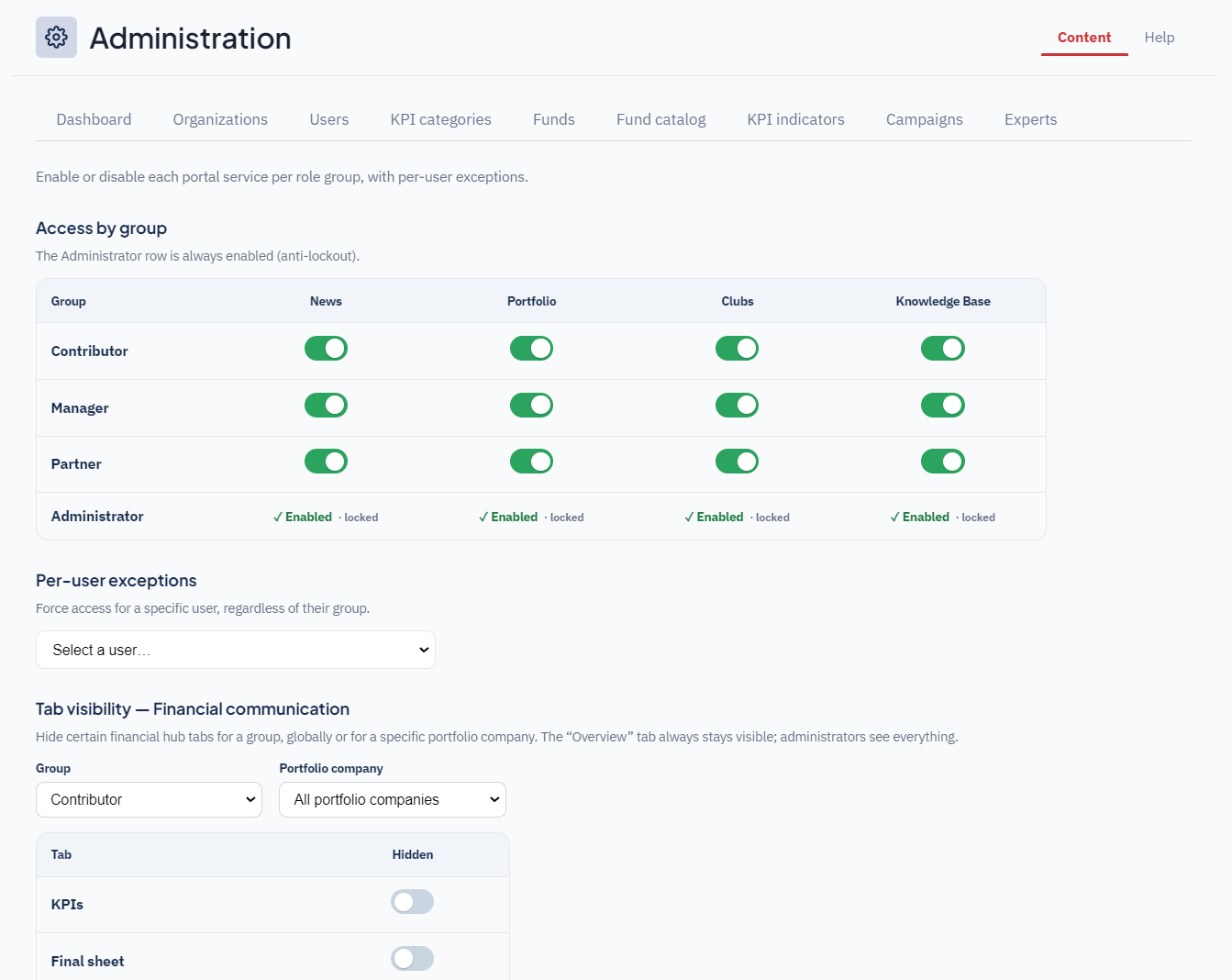Image resolution: width=1232 pixels, height=980 pixels.
Task: Open the Help tab
Action: coord(1160,38)
